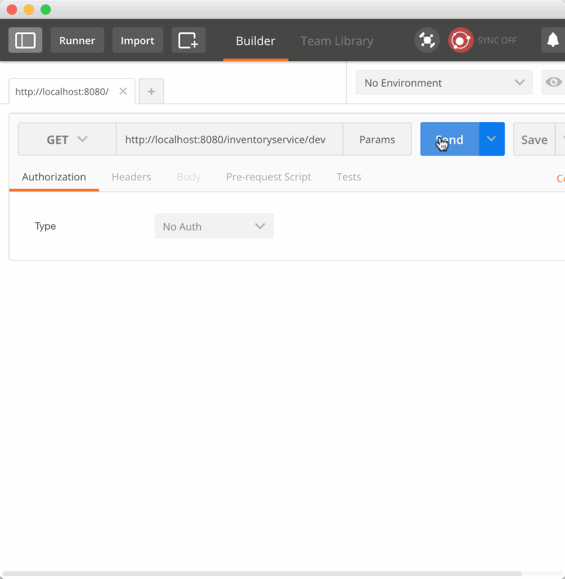This screenshot has height=579, width=565.
Task: Save the request
Action: [534, 139]
